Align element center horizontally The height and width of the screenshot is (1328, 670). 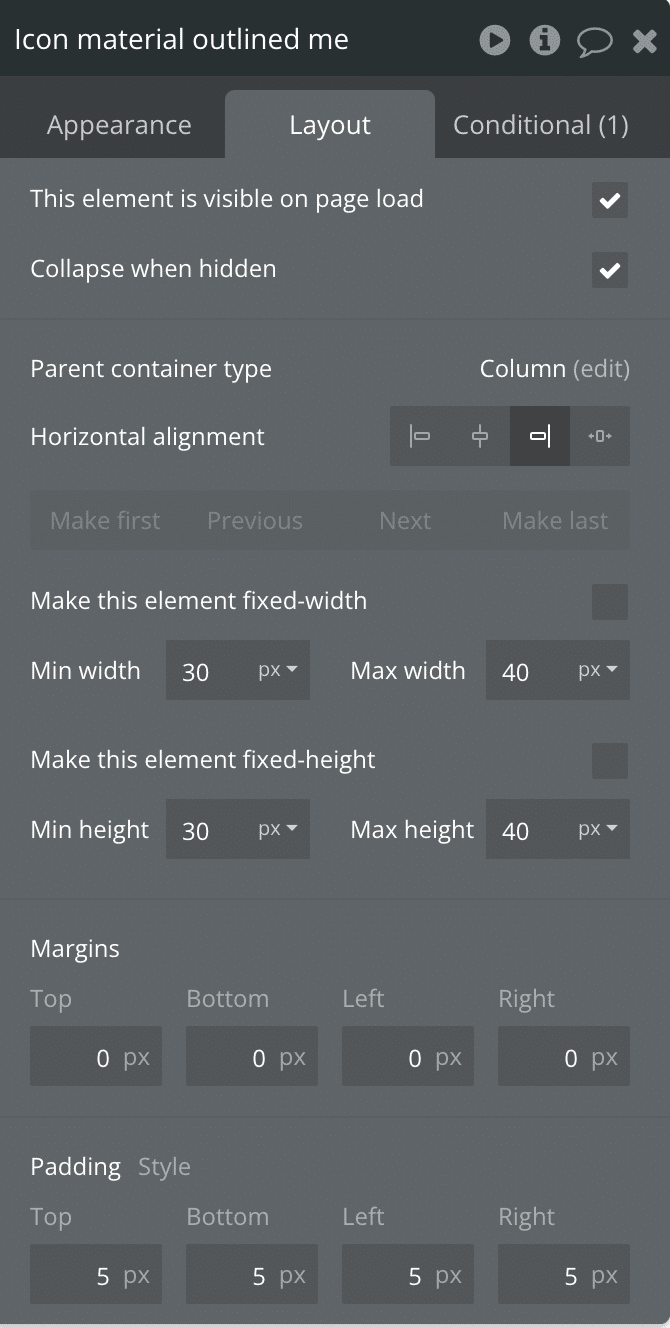(480, 436)
